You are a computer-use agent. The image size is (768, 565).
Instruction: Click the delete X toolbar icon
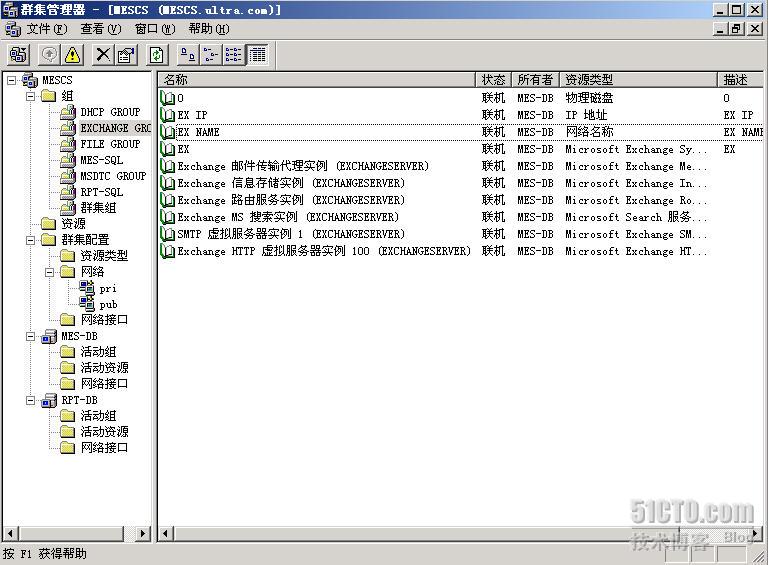pos(103,54)
